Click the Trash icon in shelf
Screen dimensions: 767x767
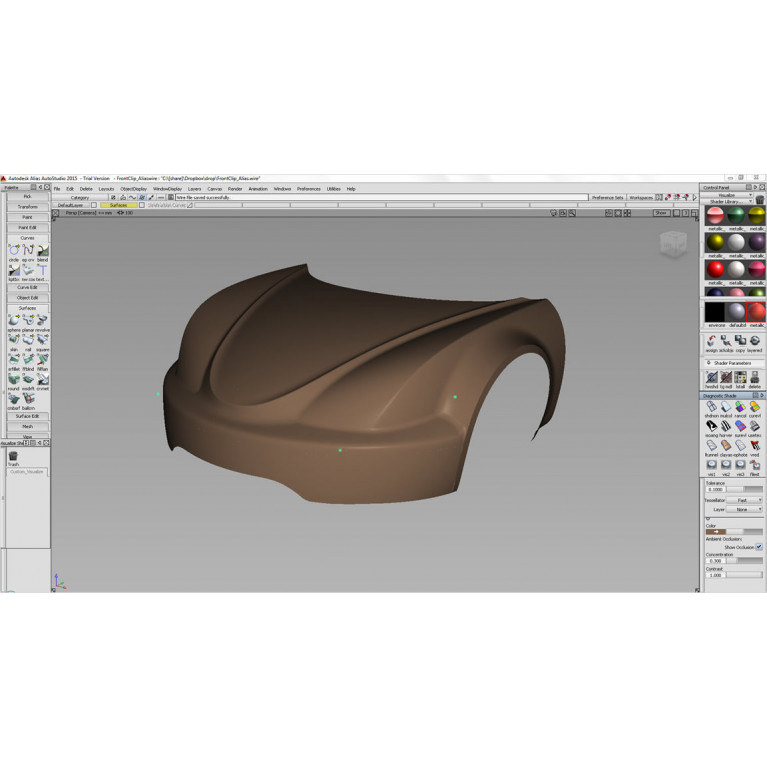[x=13, y=456]
